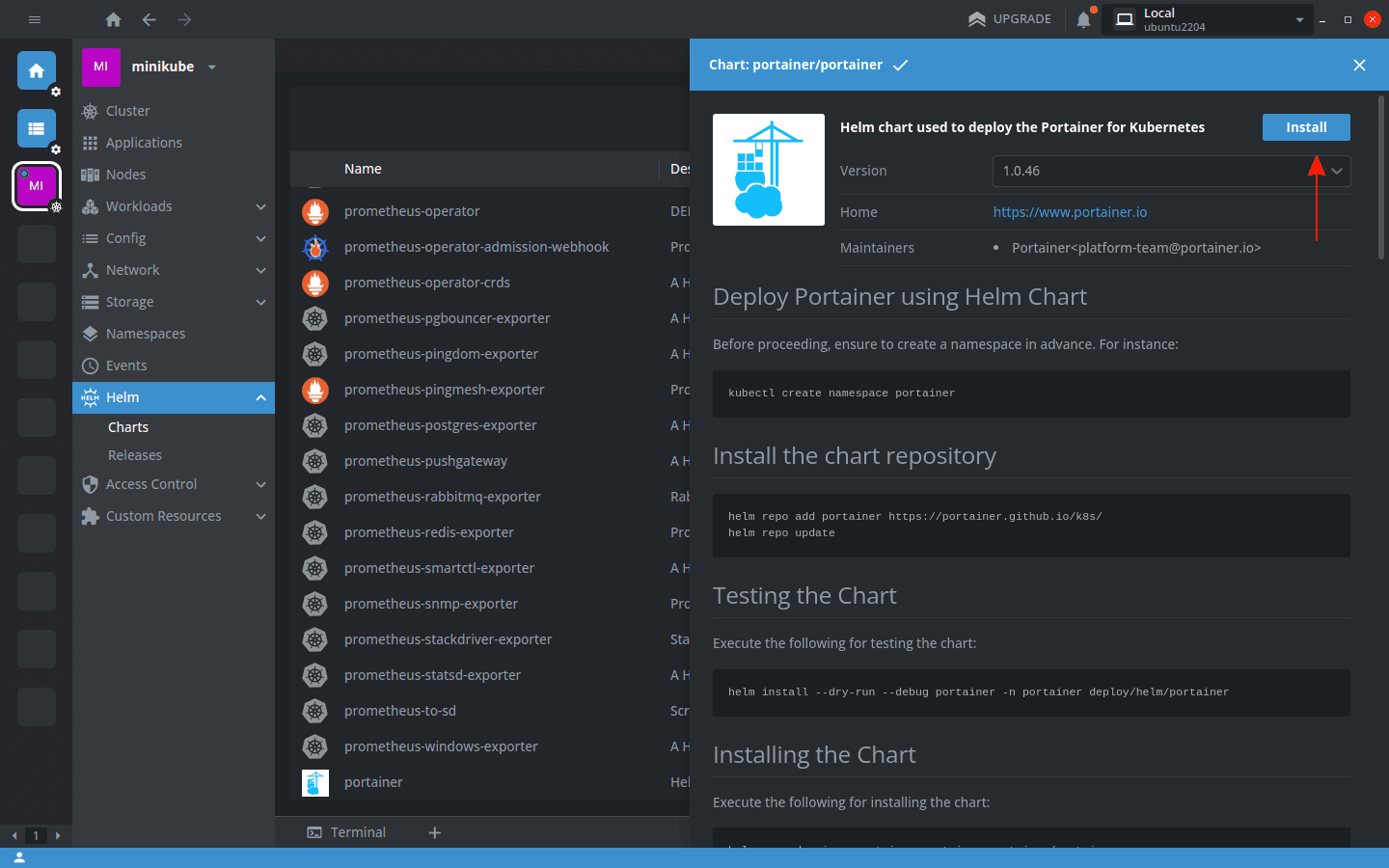The image size is (1389, 868).
Task: Open Namespaces in the sidebar
Action: (174, 334)
